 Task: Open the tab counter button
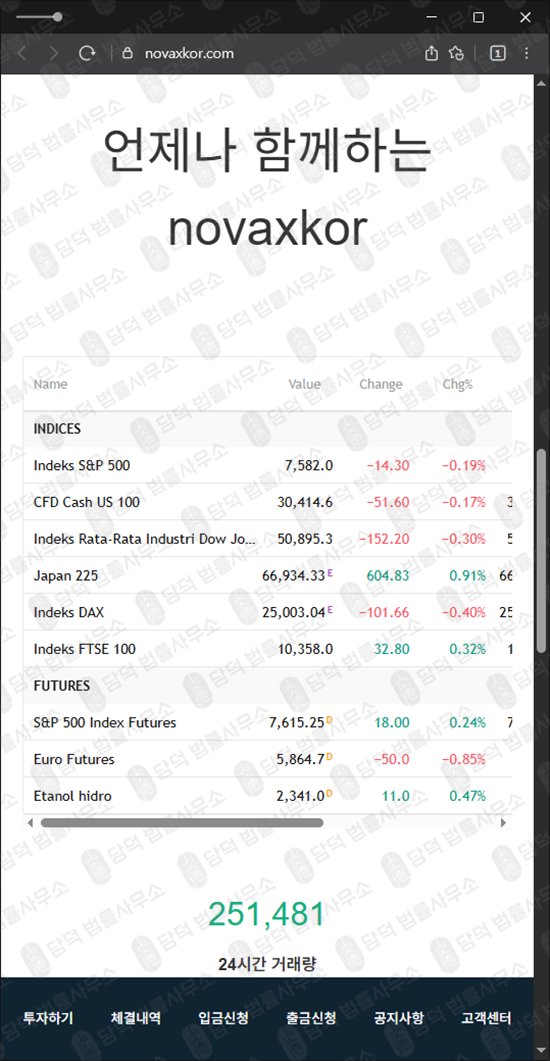click(497, 53)
